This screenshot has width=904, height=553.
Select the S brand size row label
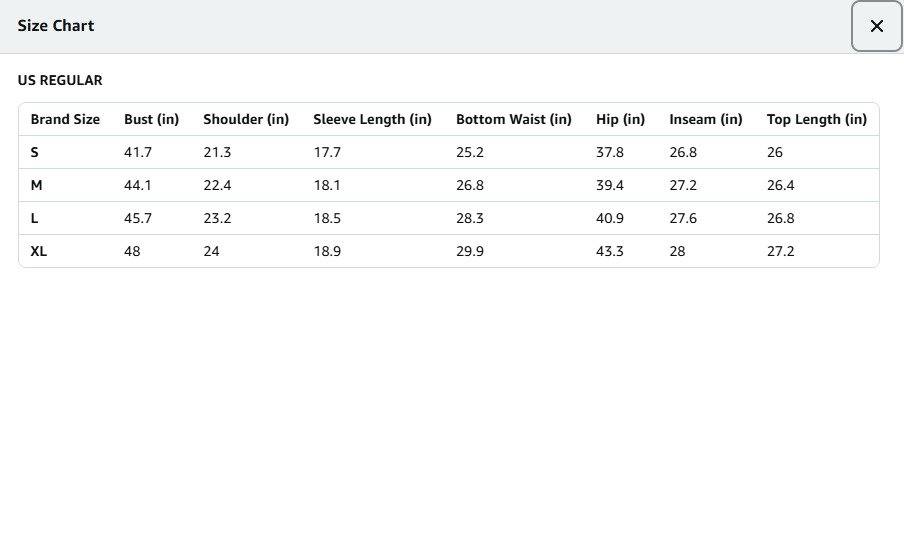[x=35, y=152]
